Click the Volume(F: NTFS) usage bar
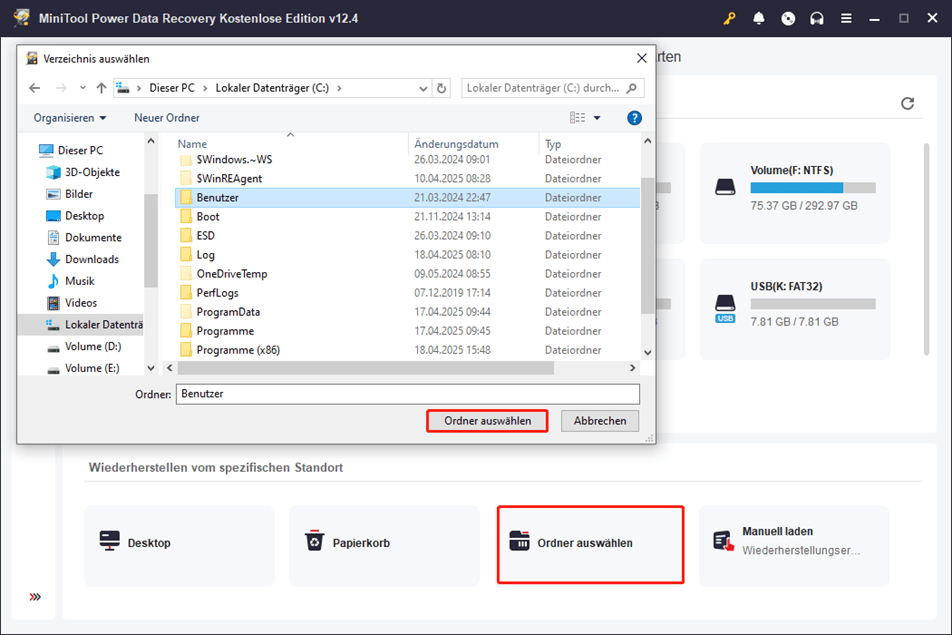Screen dimensions: 952x635 [813, 188]
